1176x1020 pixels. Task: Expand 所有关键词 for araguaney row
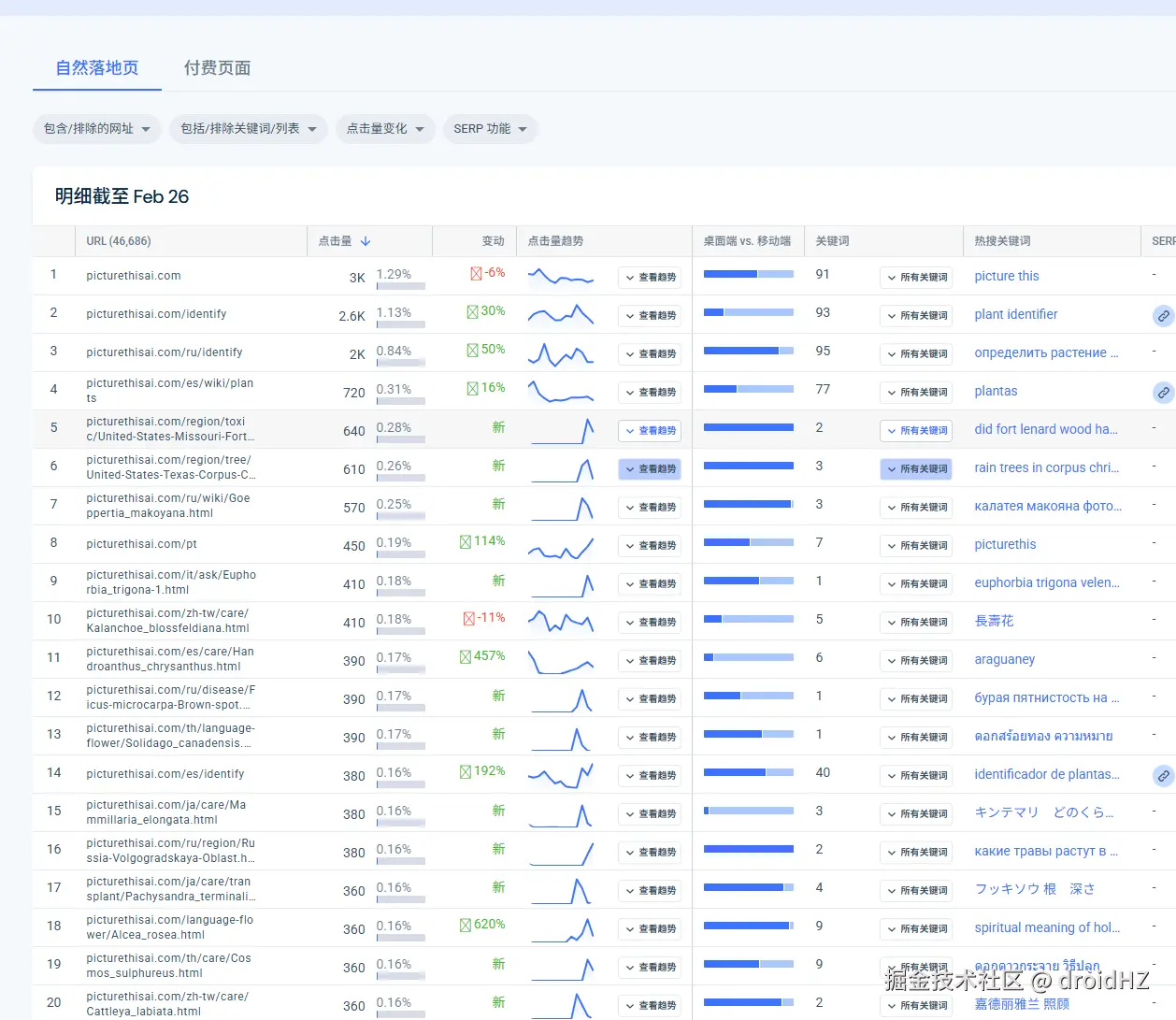pos(916,661)
